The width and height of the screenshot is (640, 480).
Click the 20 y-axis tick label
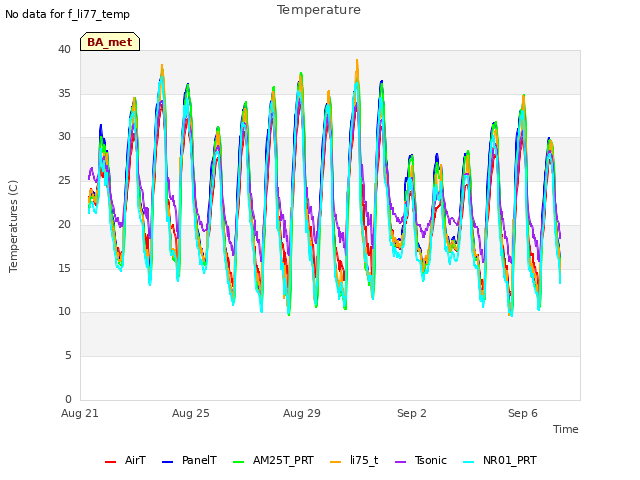click(x=64, y=224)
